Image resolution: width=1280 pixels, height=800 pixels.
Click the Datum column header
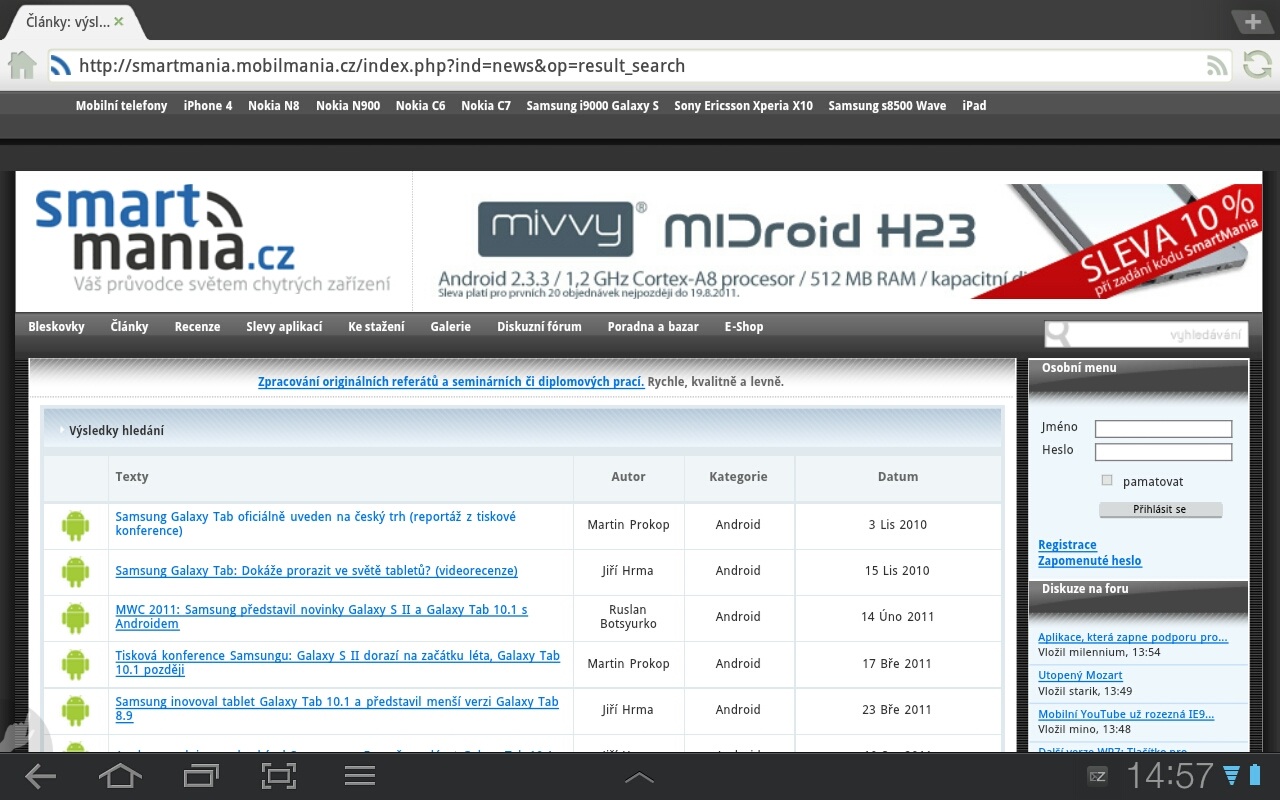898,477
